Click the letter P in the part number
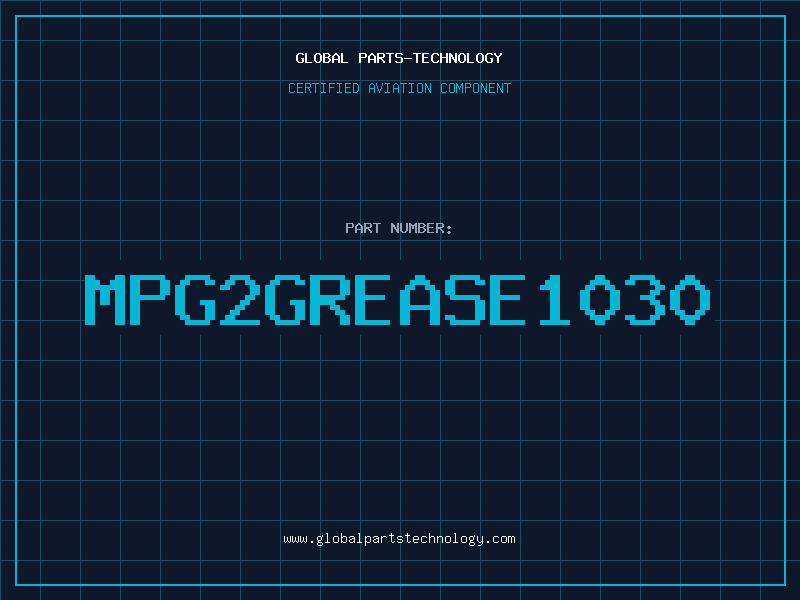 150,299
